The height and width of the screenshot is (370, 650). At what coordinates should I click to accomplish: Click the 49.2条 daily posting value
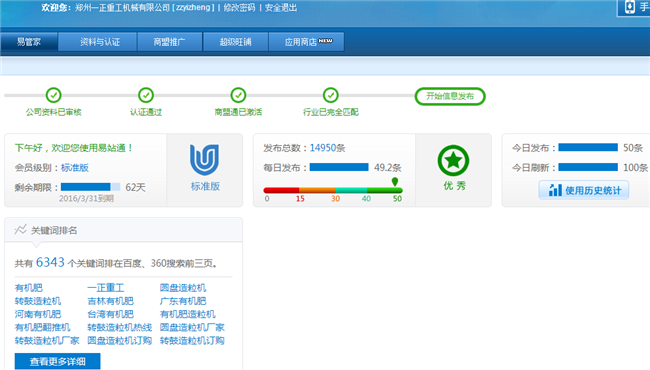click(x=388, y=167)
